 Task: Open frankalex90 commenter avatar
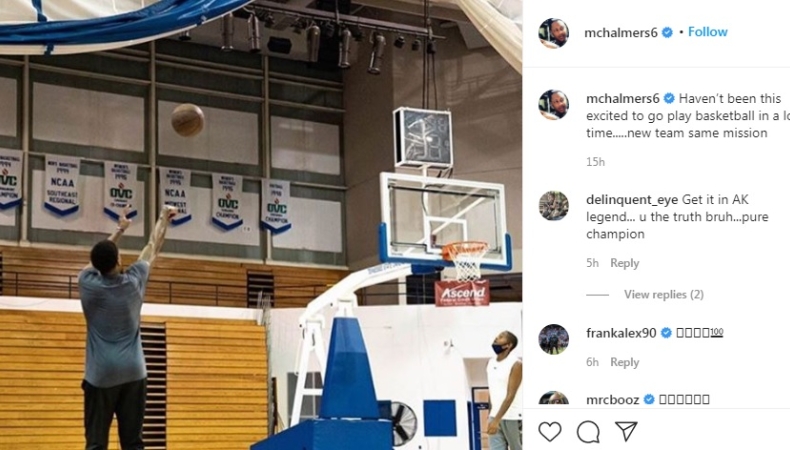point(554,339)
